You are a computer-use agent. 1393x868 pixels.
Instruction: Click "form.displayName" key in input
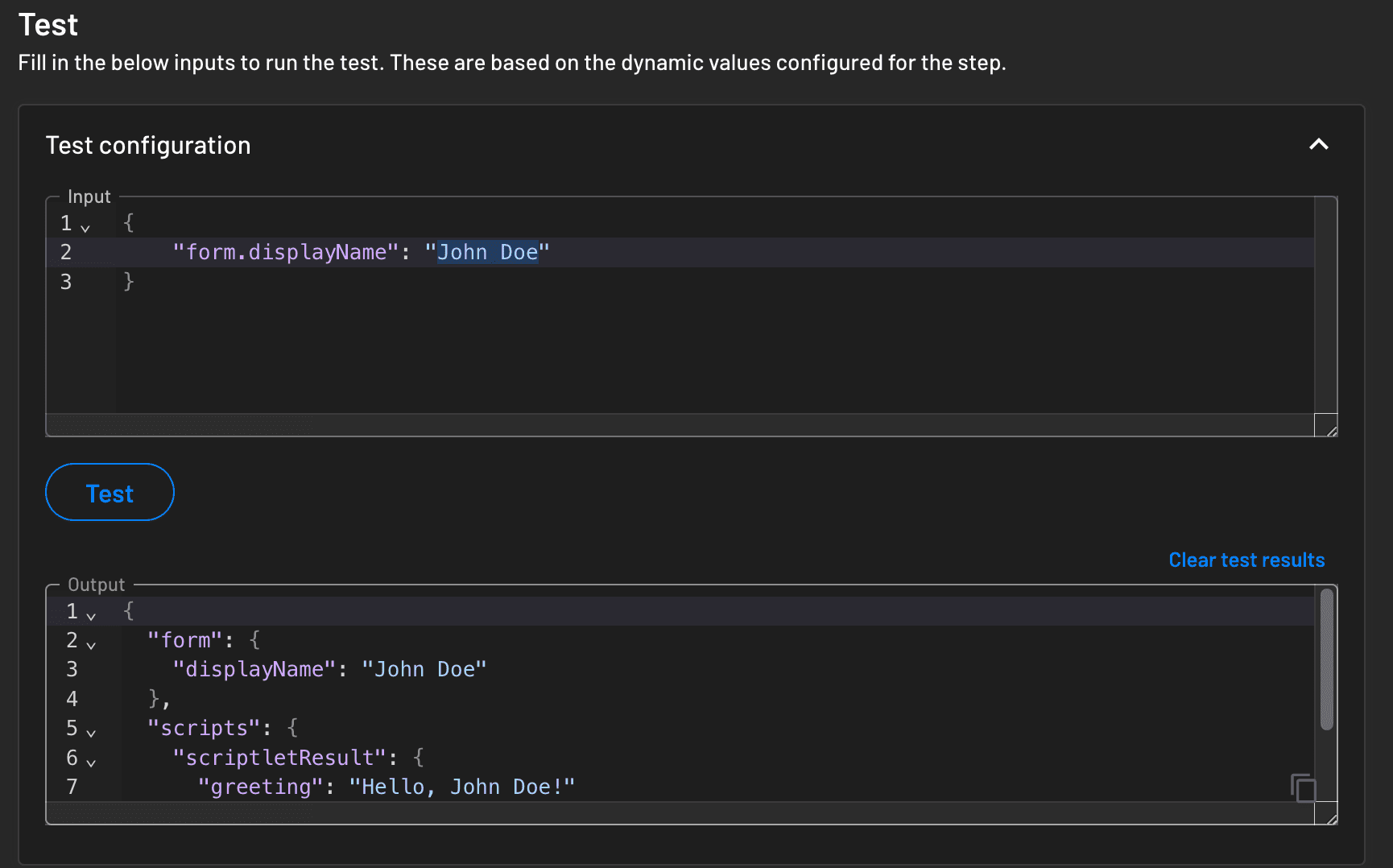coord(286,252)
